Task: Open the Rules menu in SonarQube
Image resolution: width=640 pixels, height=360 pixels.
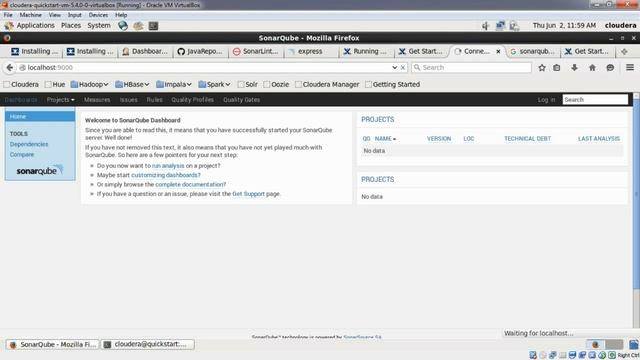Action: 154,100
